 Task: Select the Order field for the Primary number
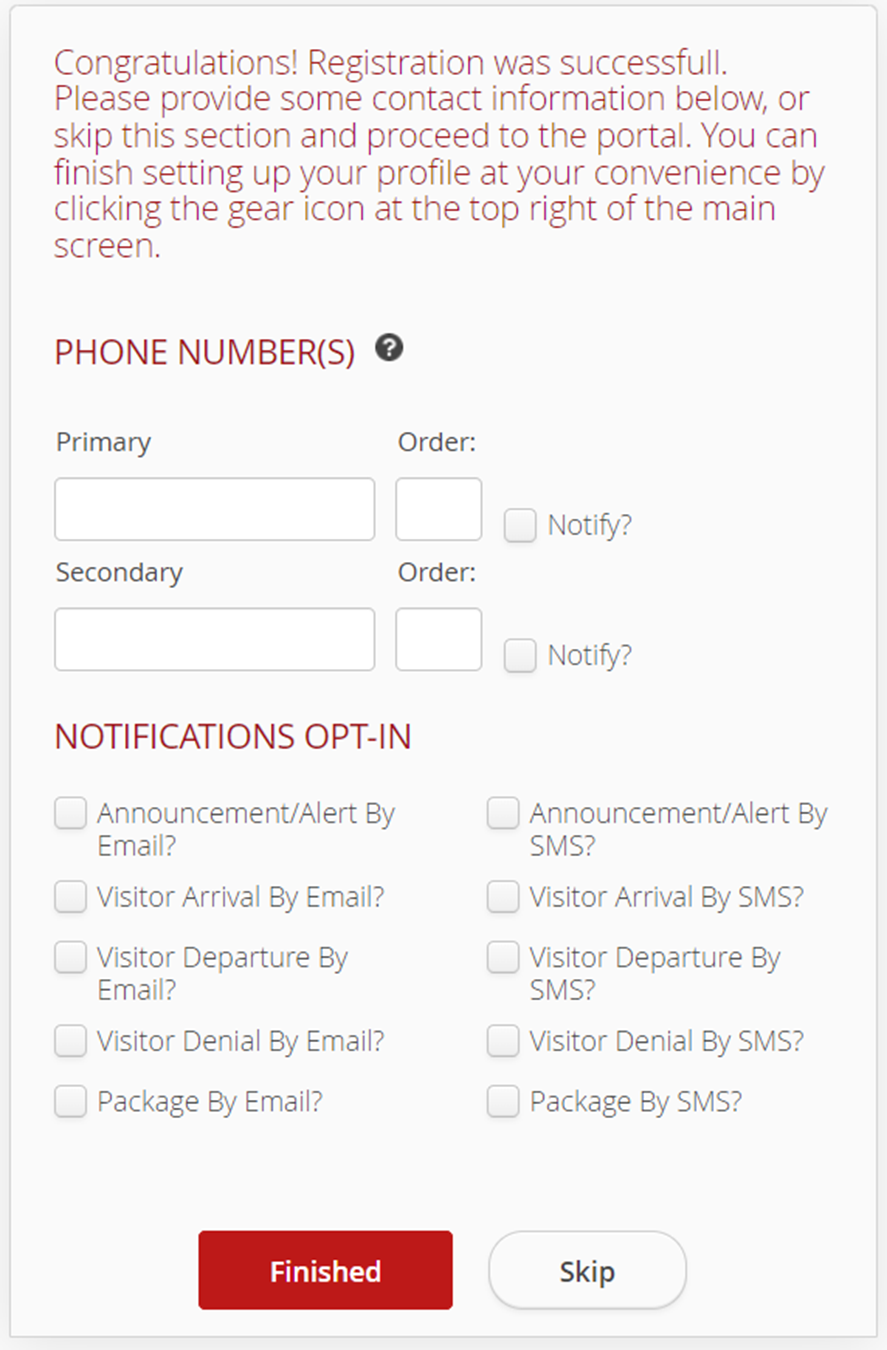click(438, 508)
